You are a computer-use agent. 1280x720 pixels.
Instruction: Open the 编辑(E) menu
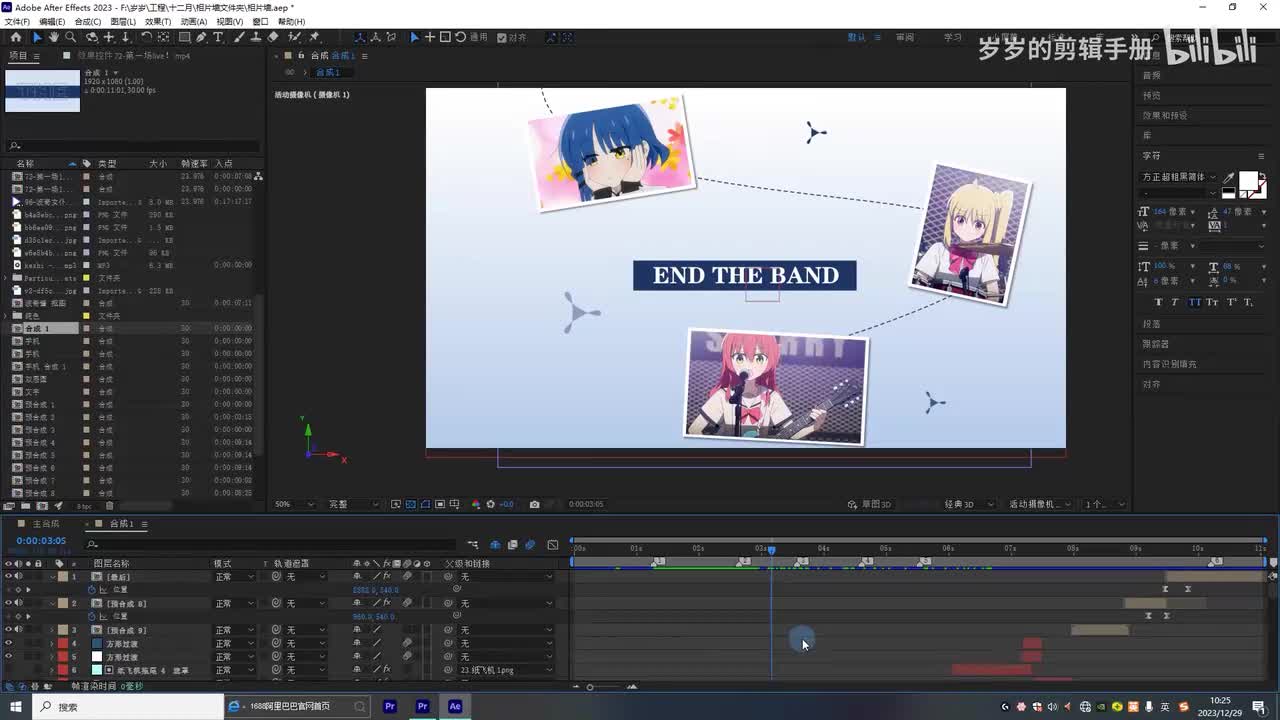[x=52, y=21]
